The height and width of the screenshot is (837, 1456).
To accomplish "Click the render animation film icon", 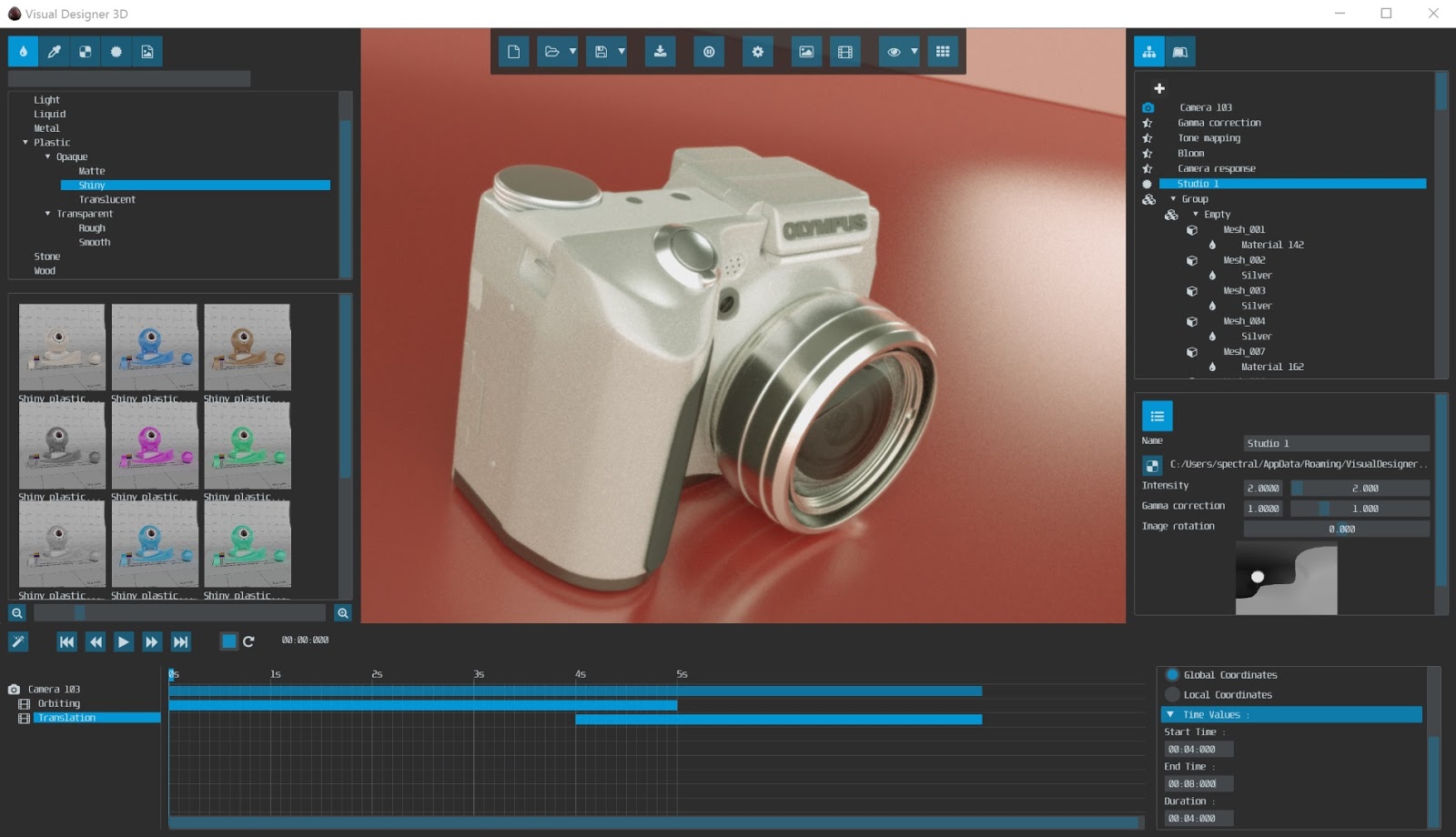I will click(x=845, y=52).
